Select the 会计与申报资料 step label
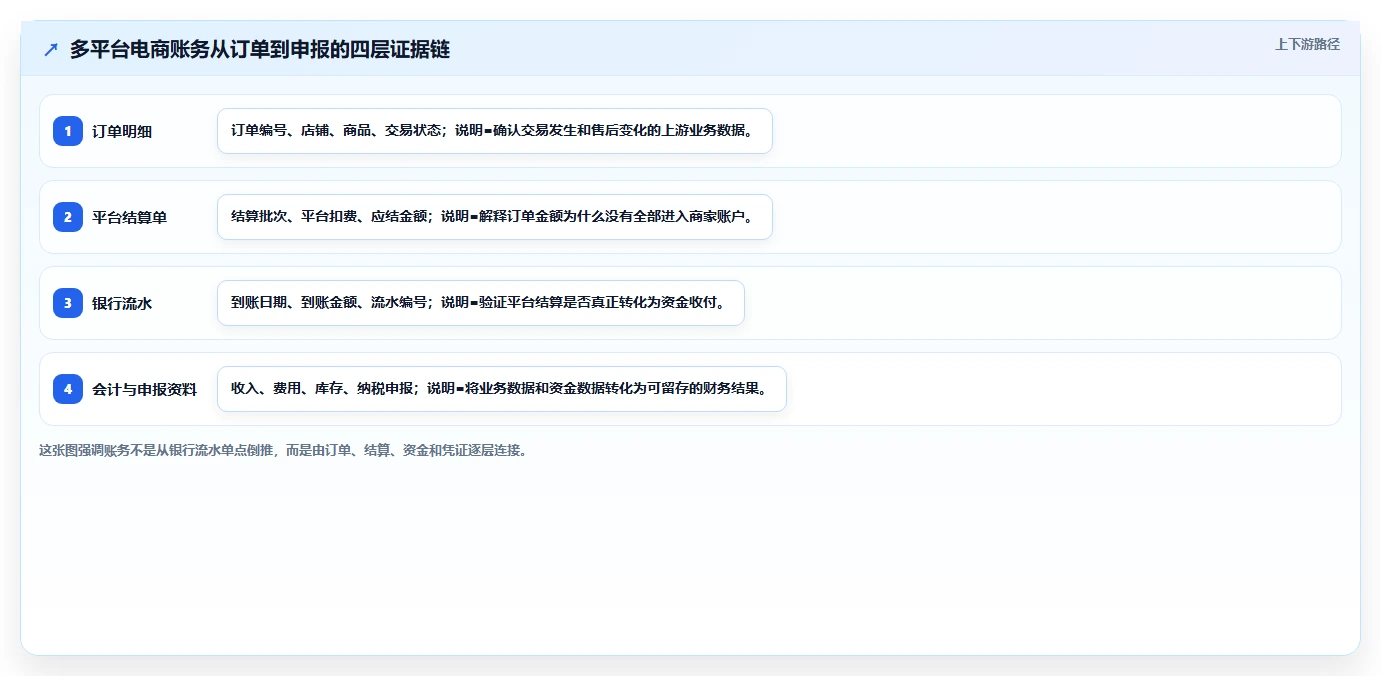 coord(144,389)
